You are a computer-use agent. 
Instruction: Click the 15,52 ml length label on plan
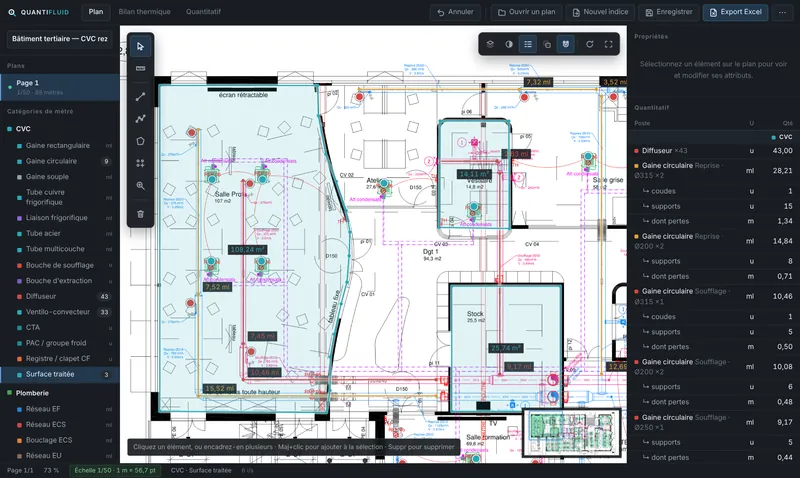point(219,389)
